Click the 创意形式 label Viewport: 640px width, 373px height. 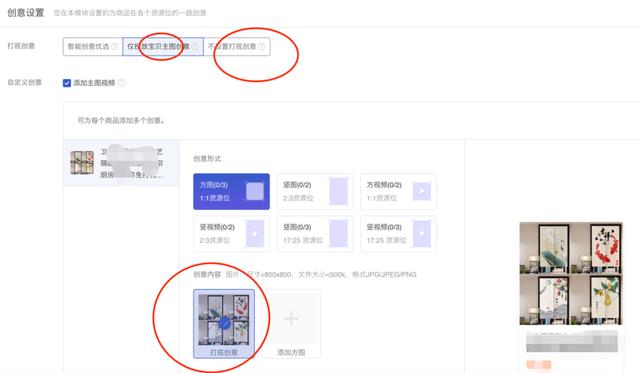coord(207,158)
